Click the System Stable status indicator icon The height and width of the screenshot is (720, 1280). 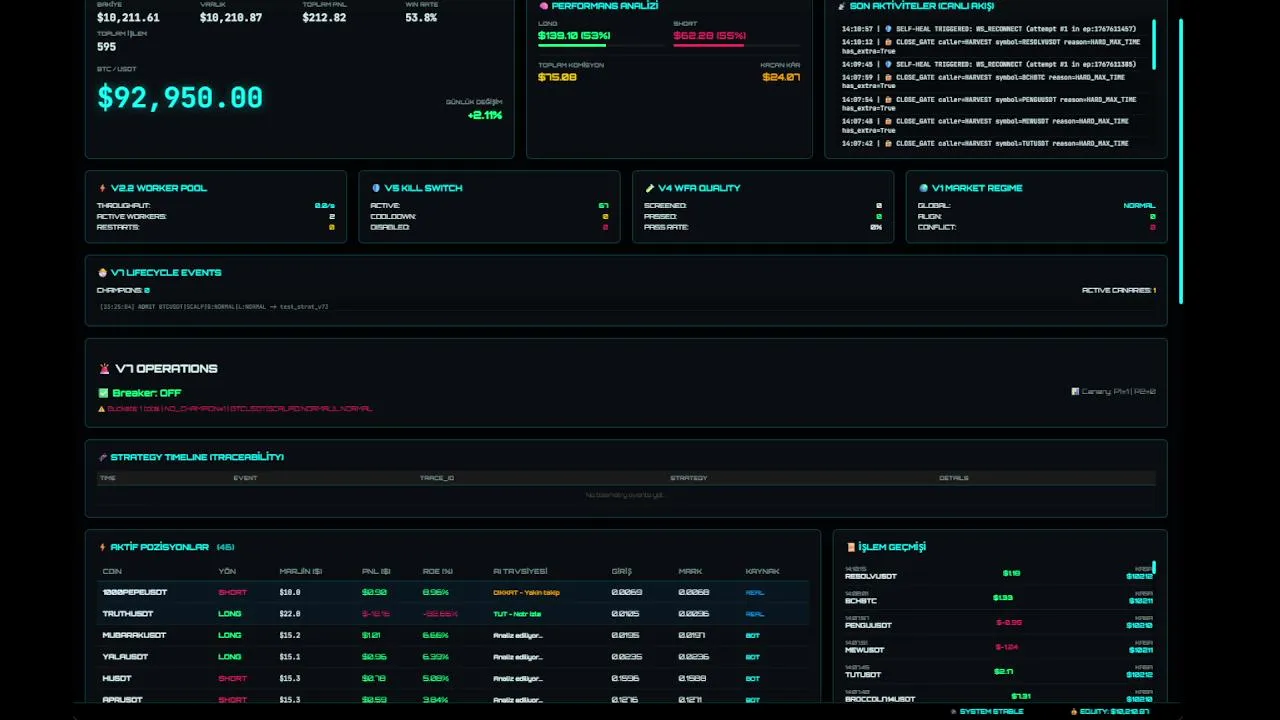point(953,712)
